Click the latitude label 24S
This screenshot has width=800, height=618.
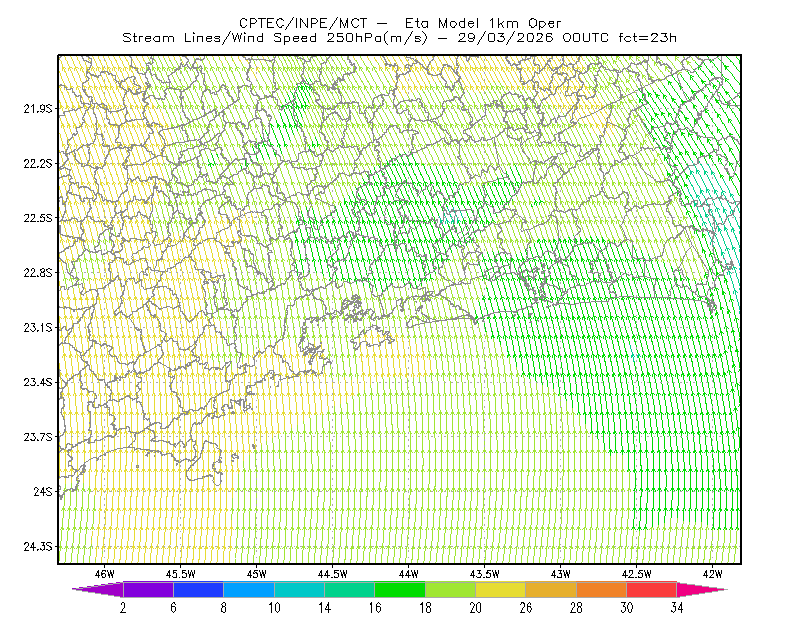coord(43,491)
